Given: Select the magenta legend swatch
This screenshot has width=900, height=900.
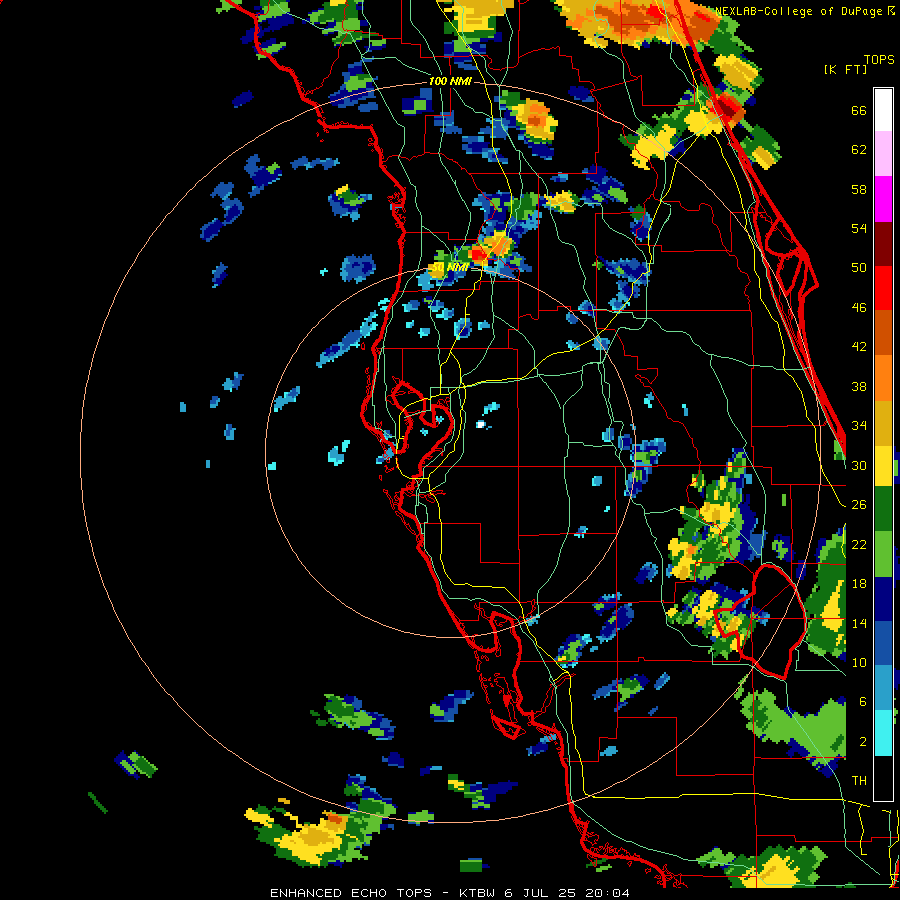Looking at the screenshot, I should point(883,199).
